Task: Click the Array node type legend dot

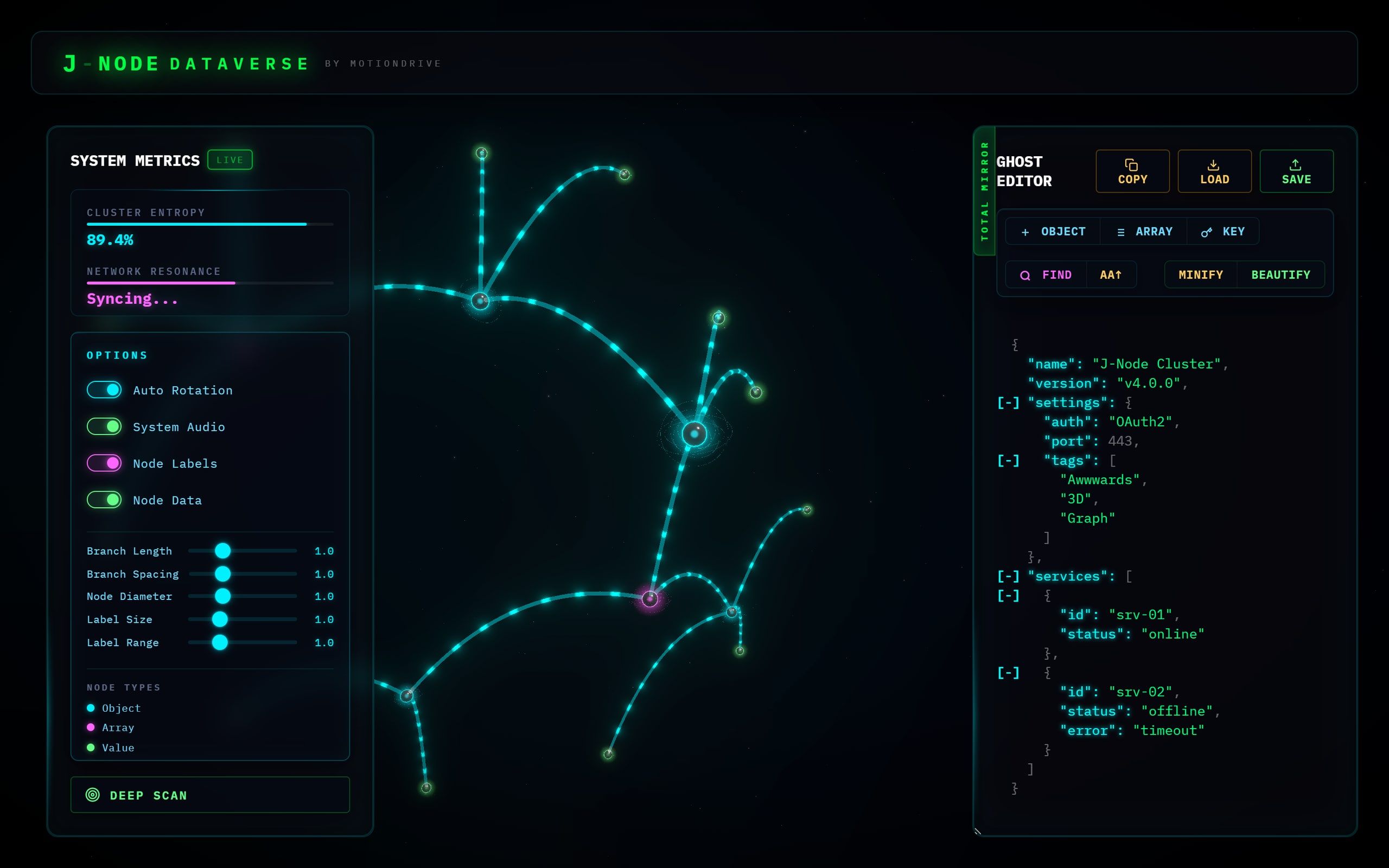Action: point(91,727)
